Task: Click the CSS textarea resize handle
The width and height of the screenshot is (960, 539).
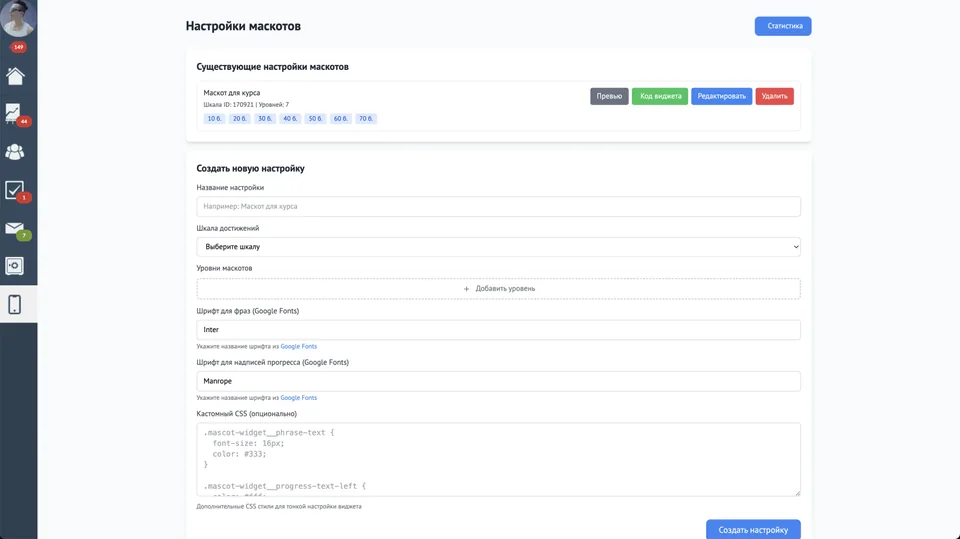Action: (x=797, y=492)
